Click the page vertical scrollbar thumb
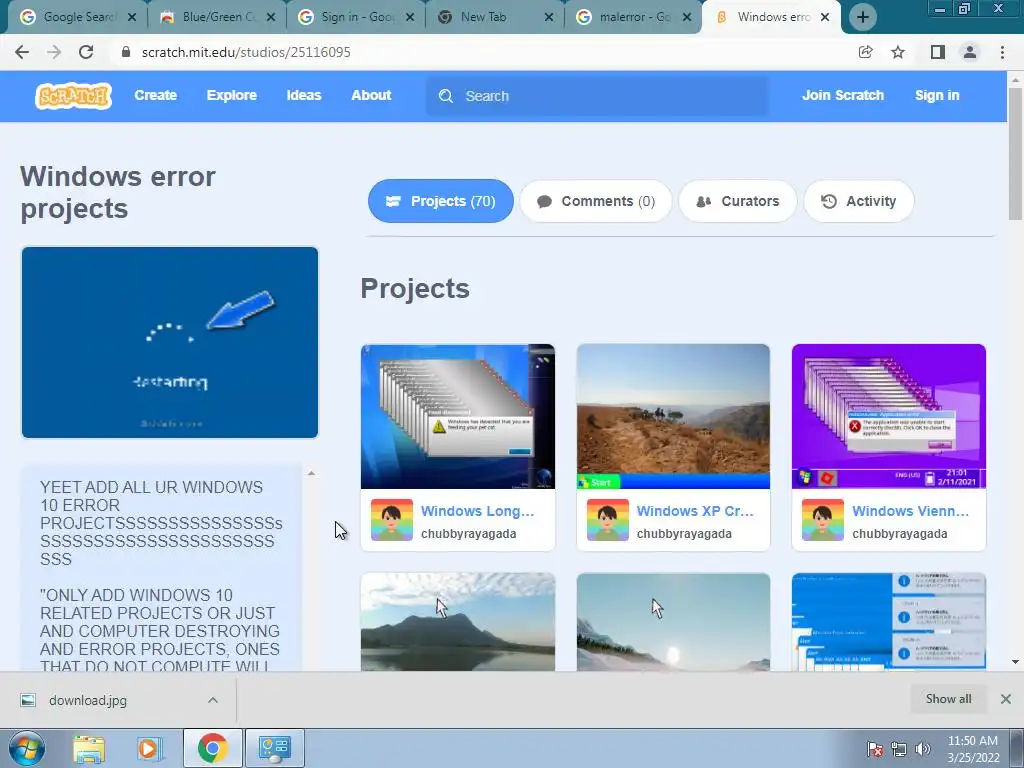This screenshot has width=1024, height=768. pos(1015,153)
